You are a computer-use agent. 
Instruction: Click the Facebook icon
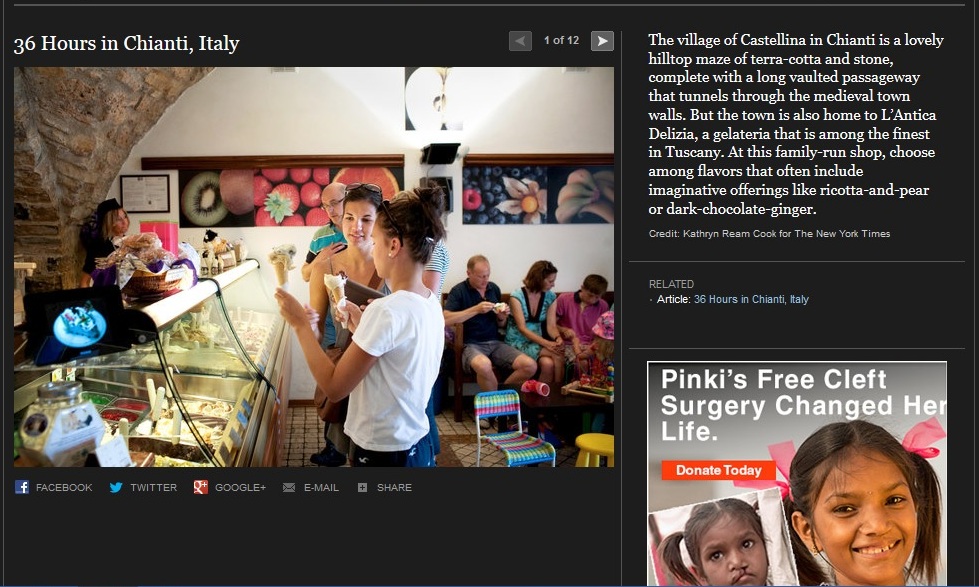(22, 487)
